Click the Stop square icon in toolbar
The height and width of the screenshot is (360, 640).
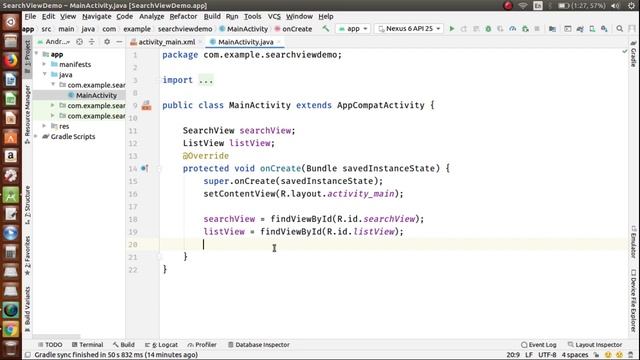coord(537,29)
